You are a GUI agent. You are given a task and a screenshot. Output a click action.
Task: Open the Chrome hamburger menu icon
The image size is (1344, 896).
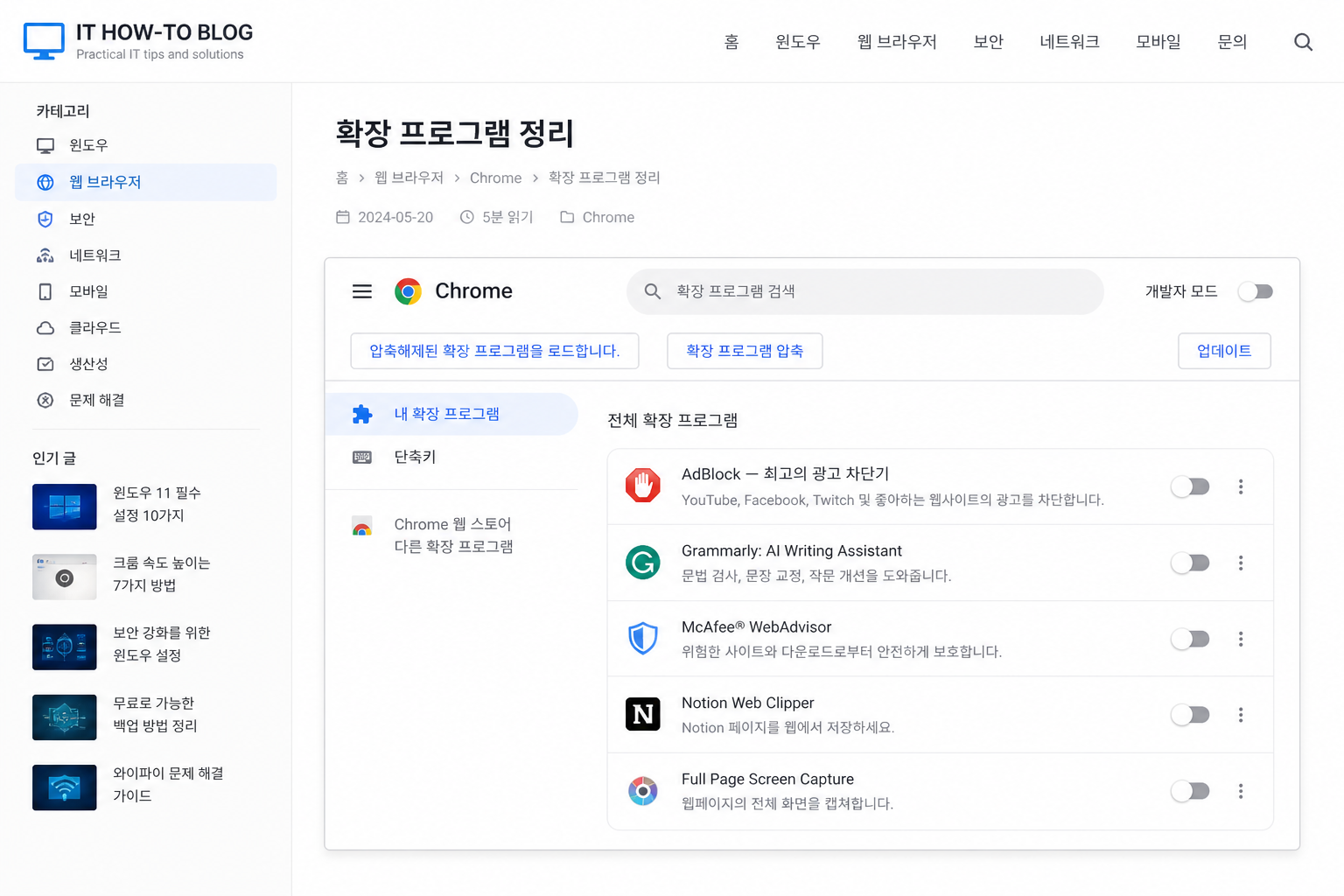click(x=362, y=291)
